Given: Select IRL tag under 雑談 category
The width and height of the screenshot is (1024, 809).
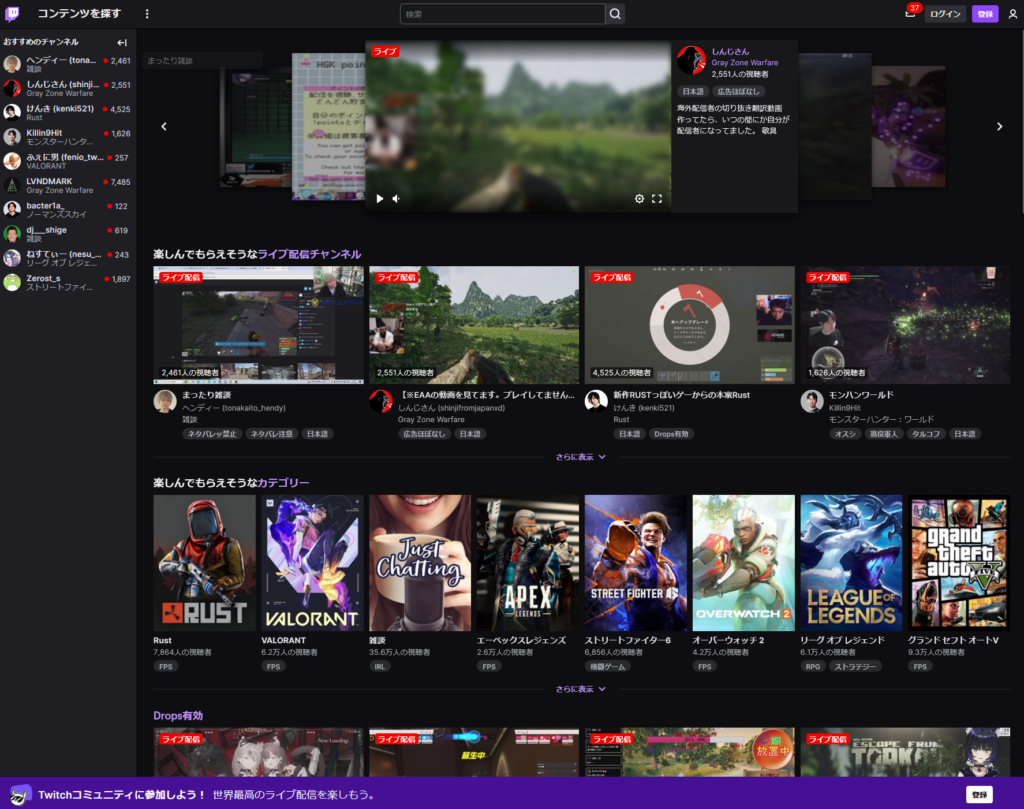Looking at the screenshot, I should [x=379, y=667].
